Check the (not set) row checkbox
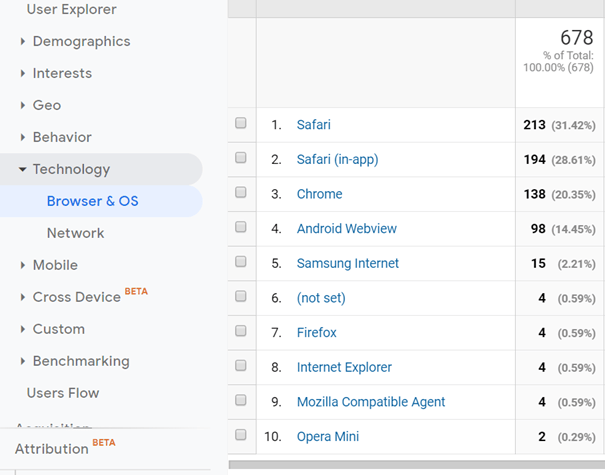This screenshot has width=605, height=475. click(241, 296)
